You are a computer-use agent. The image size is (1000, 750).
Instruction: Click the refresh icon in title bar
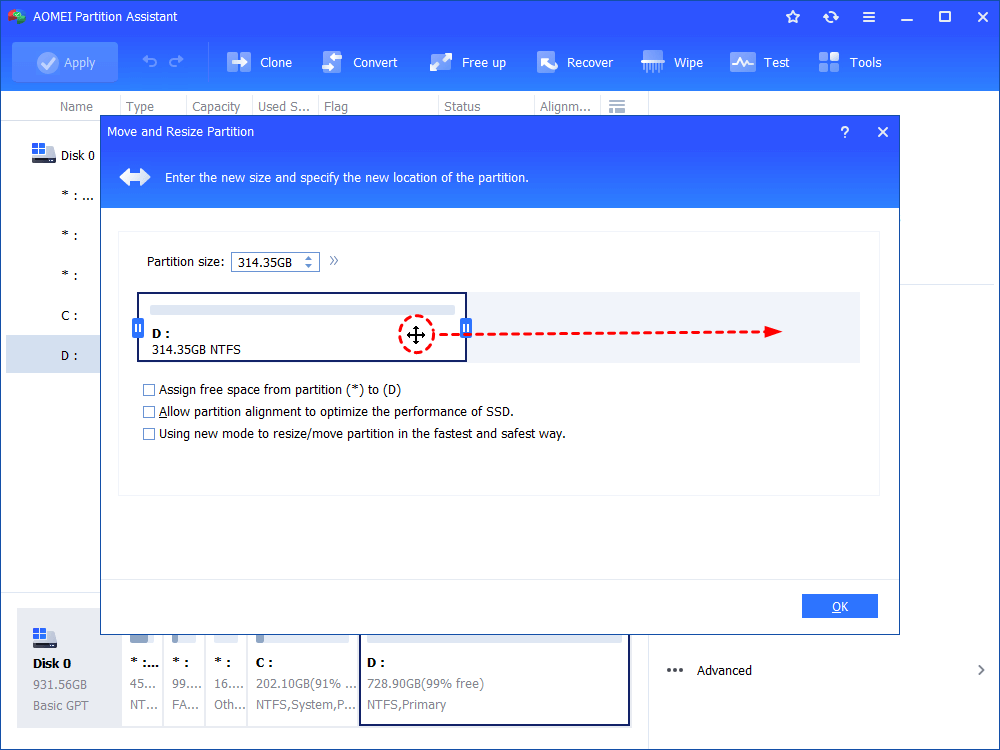(830, 17)
